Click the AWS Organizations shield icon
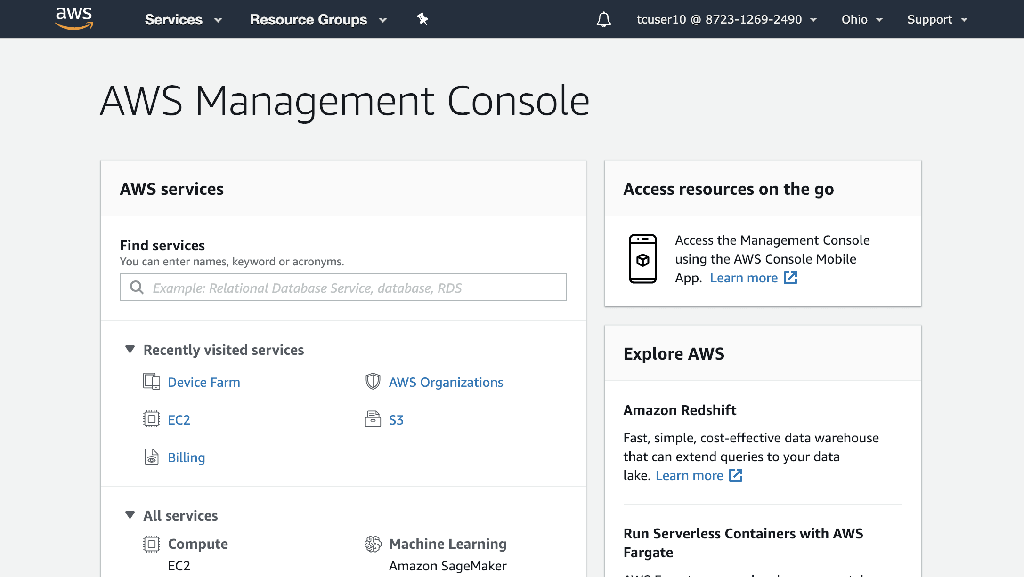 (373, 382)
